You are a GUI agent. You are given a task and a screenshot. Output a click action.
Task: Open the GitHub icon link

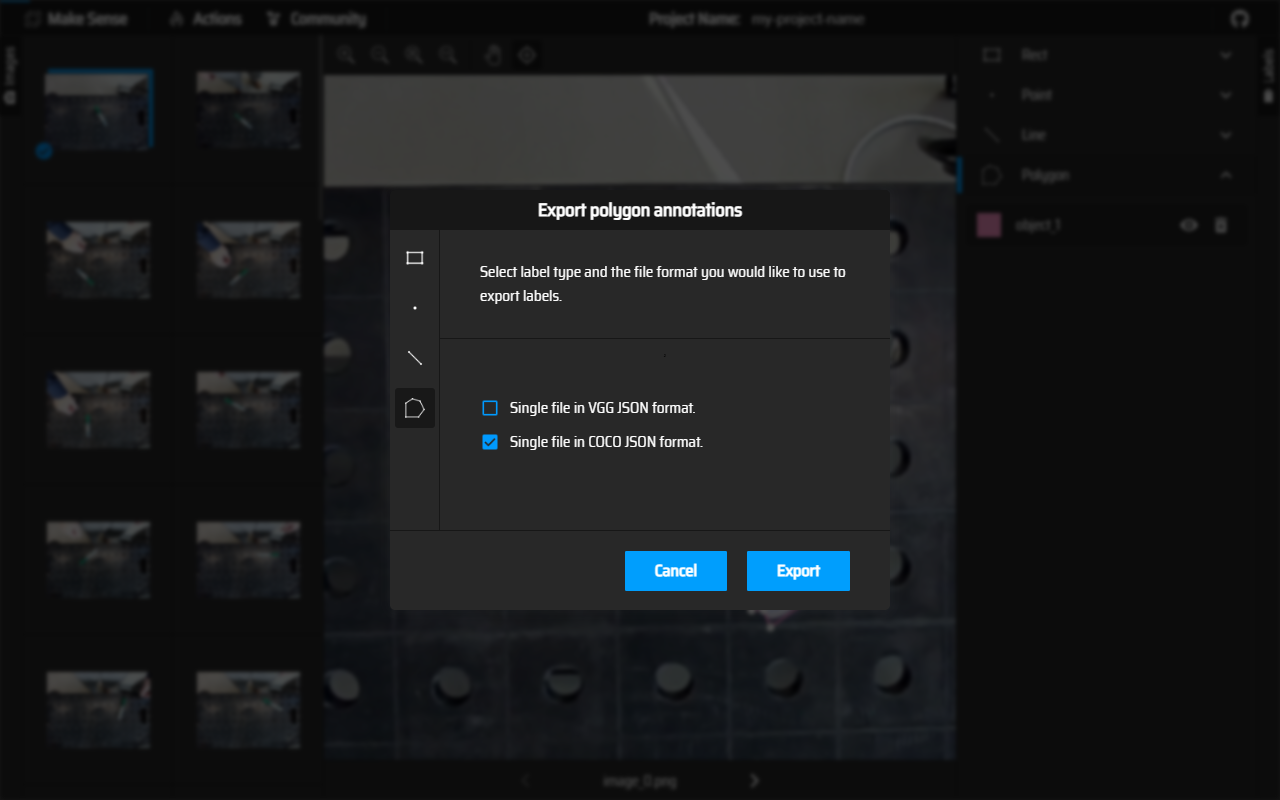point(1239,19)
